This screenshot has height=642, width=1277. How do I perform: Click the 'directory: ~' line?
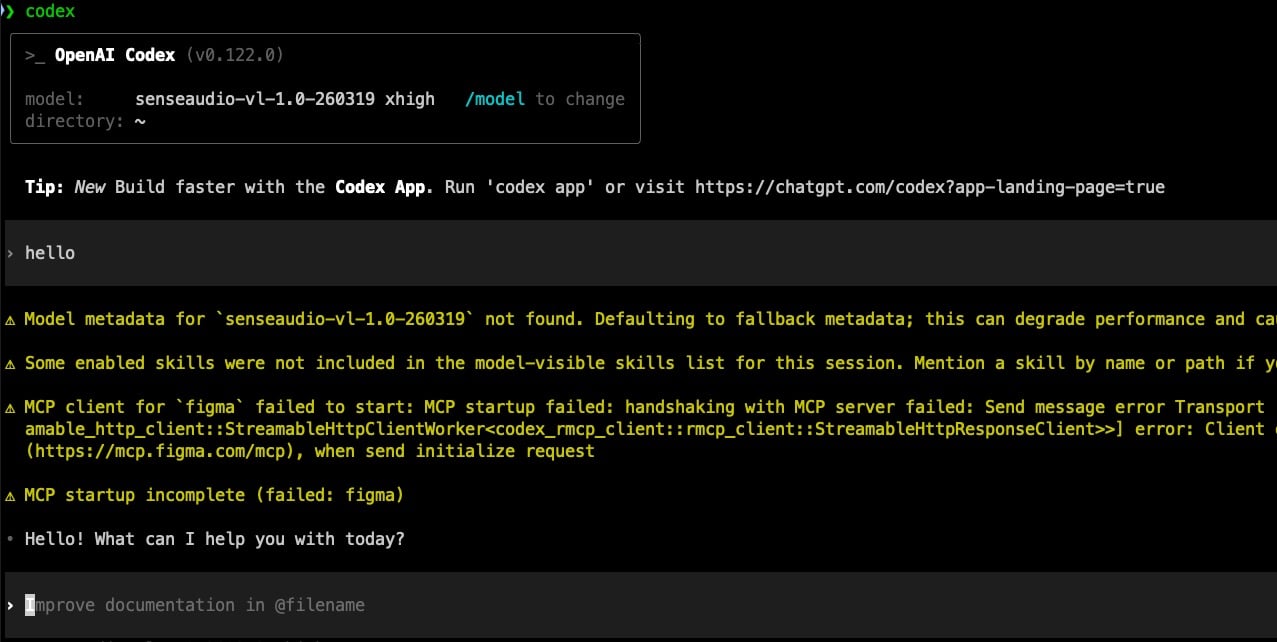click(x=86, y=121)
